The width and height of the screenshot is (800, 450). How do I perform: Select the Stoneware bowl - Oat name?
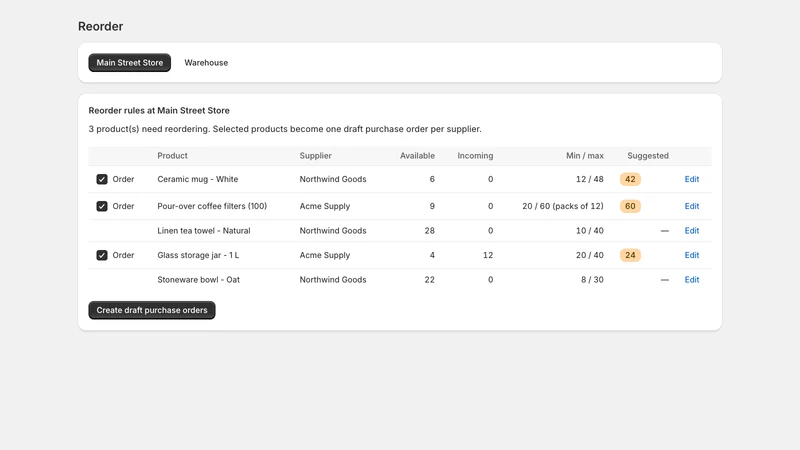click(x=198, y=280)
